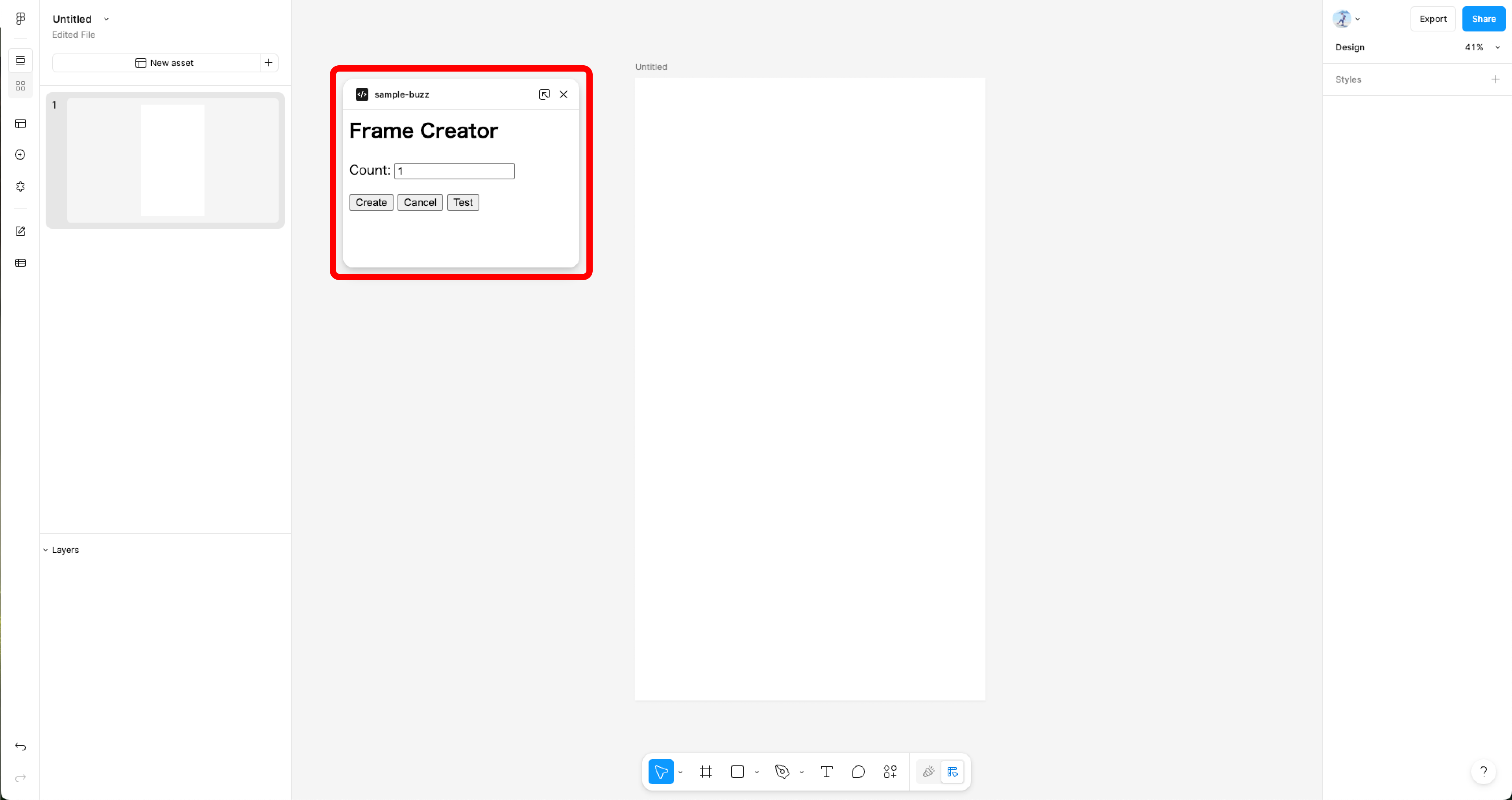1512x800 pixels.
Task: Open the 41% zoom dropdown
Action: tap(1481, 48)
